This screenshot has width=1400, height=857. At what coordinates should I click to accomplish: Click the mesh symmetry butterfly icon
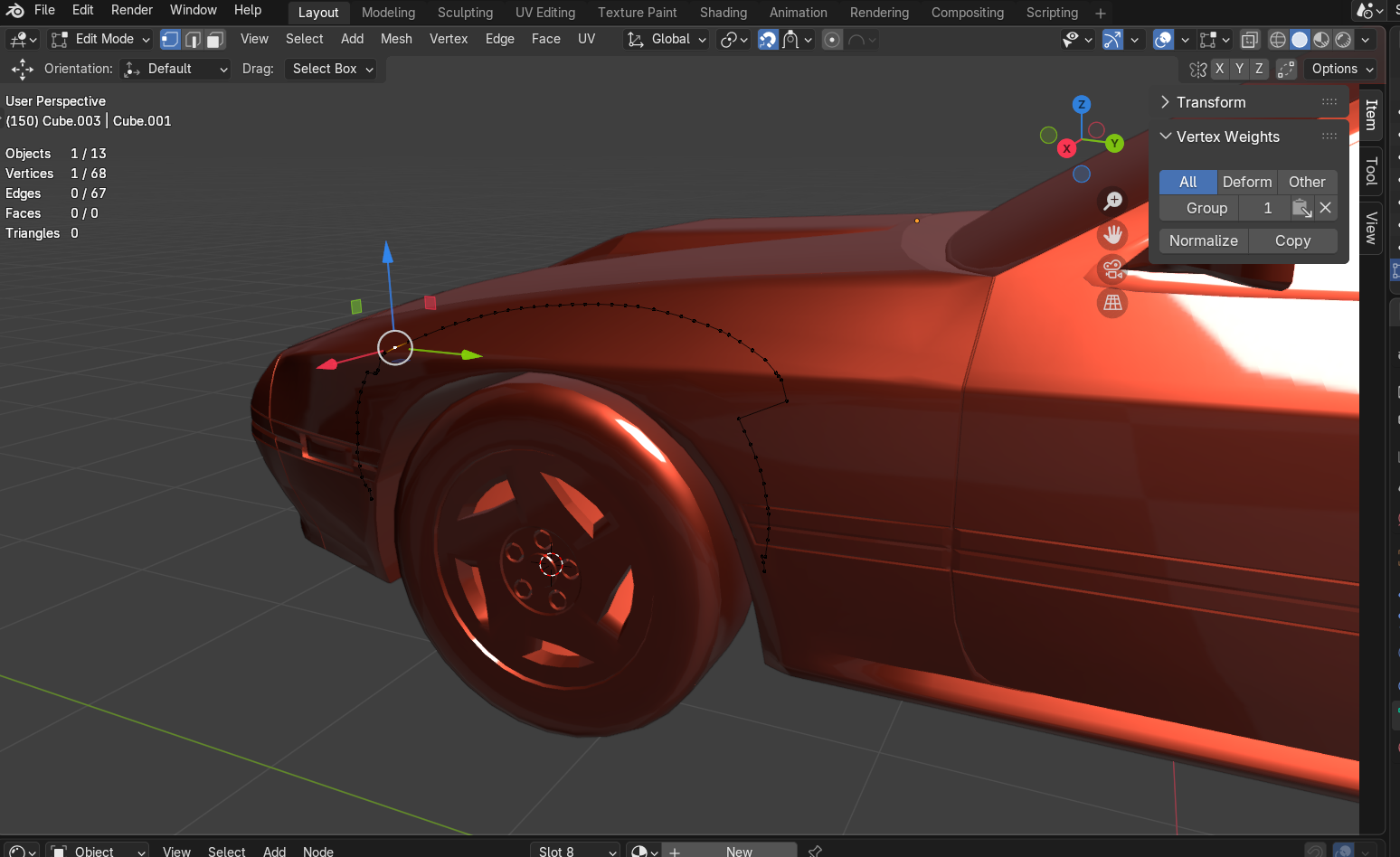click(x=1198, y=70)
